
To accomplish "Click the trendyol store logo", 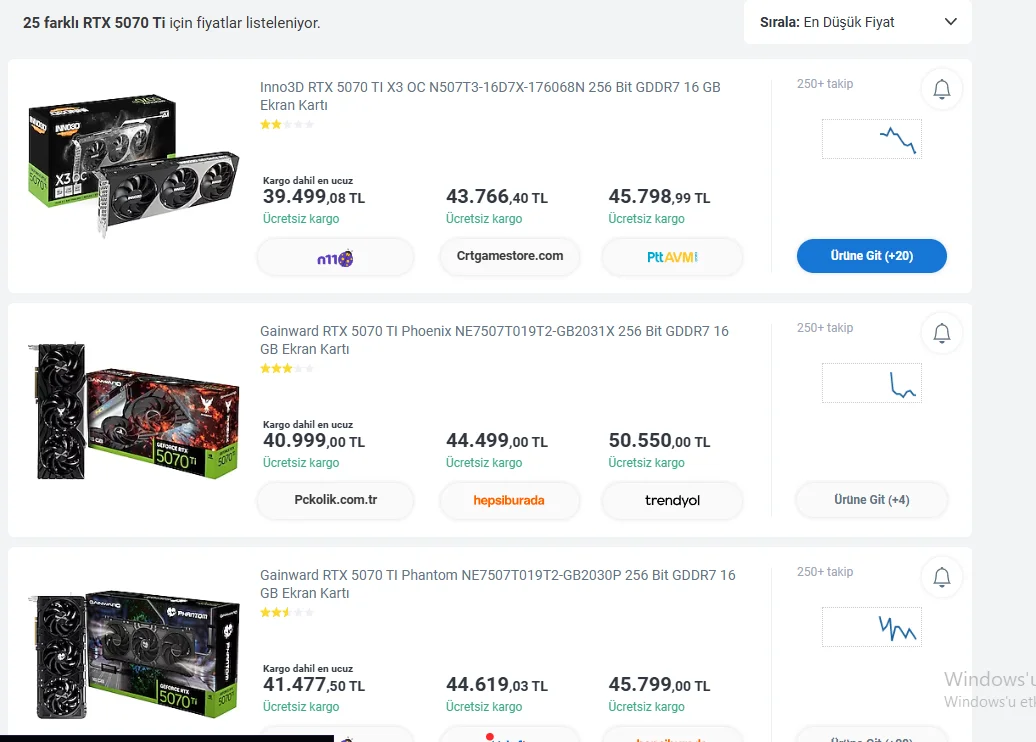I will click(x=672, y=500).
